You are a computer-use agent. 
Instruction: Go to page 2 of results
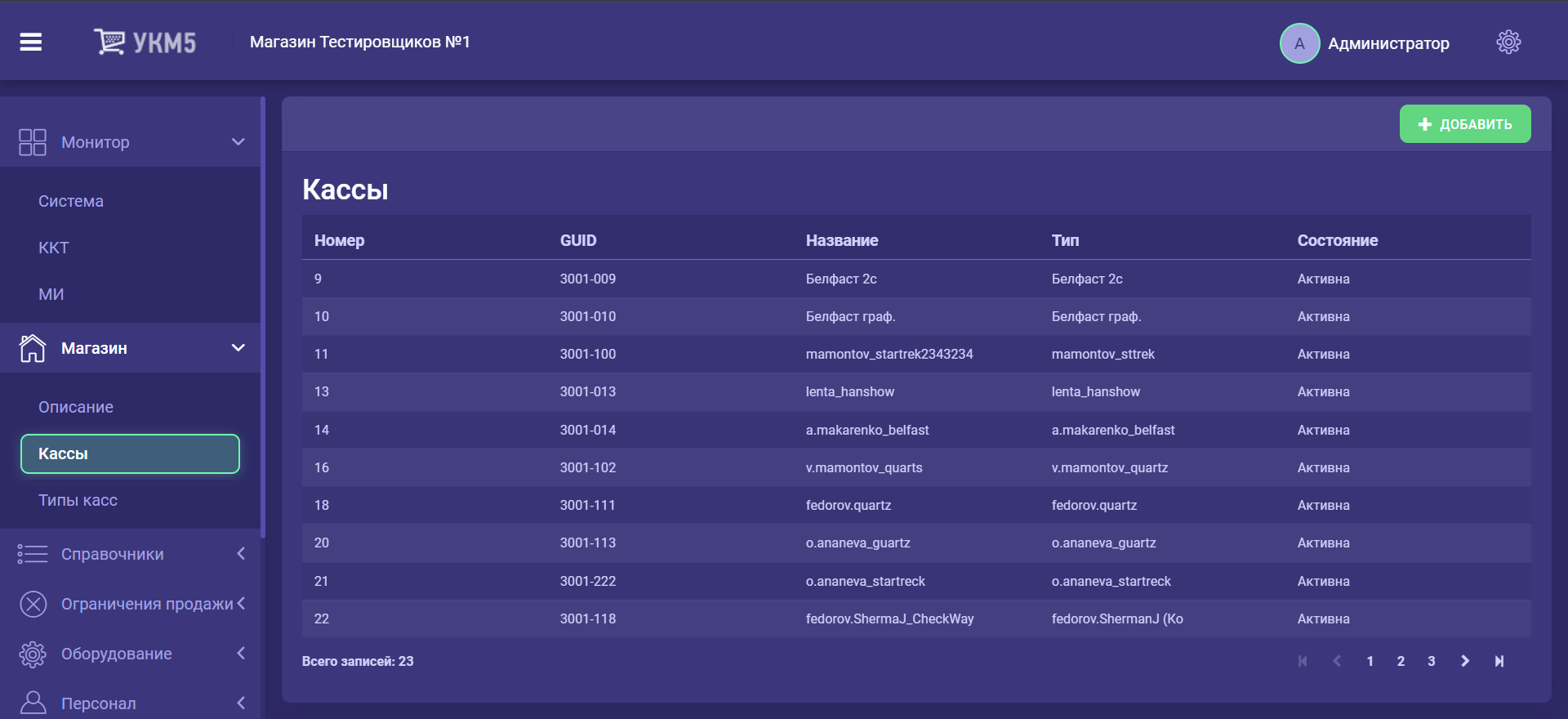click(1401, 661)
